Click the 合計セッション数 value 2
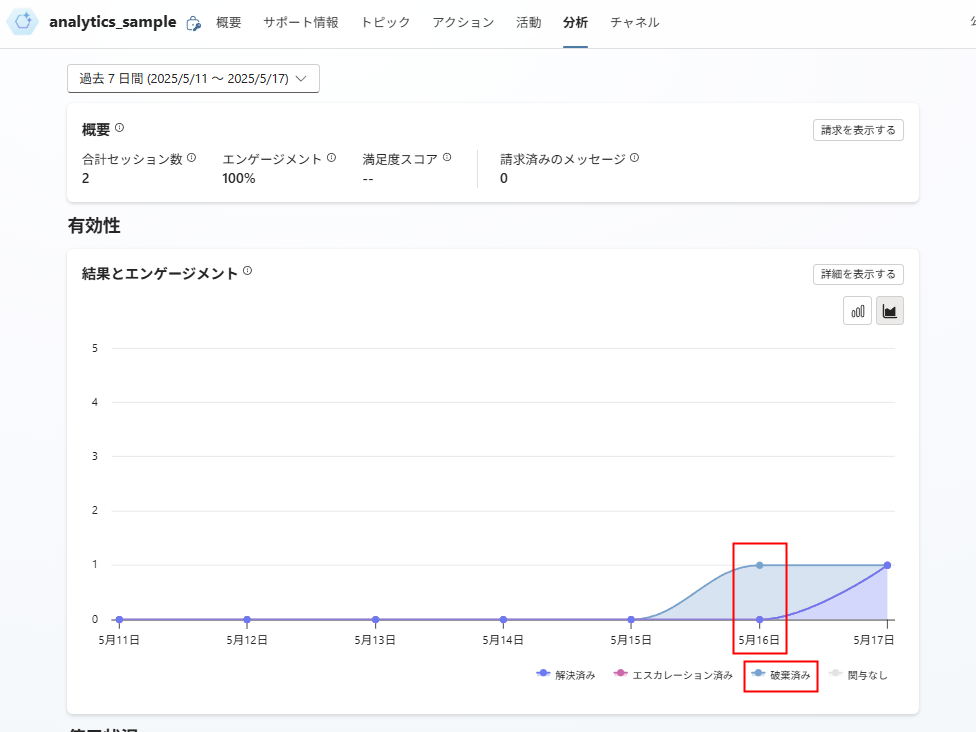The height and width of the screenshot is (732, 980). (x=86, y=179)
